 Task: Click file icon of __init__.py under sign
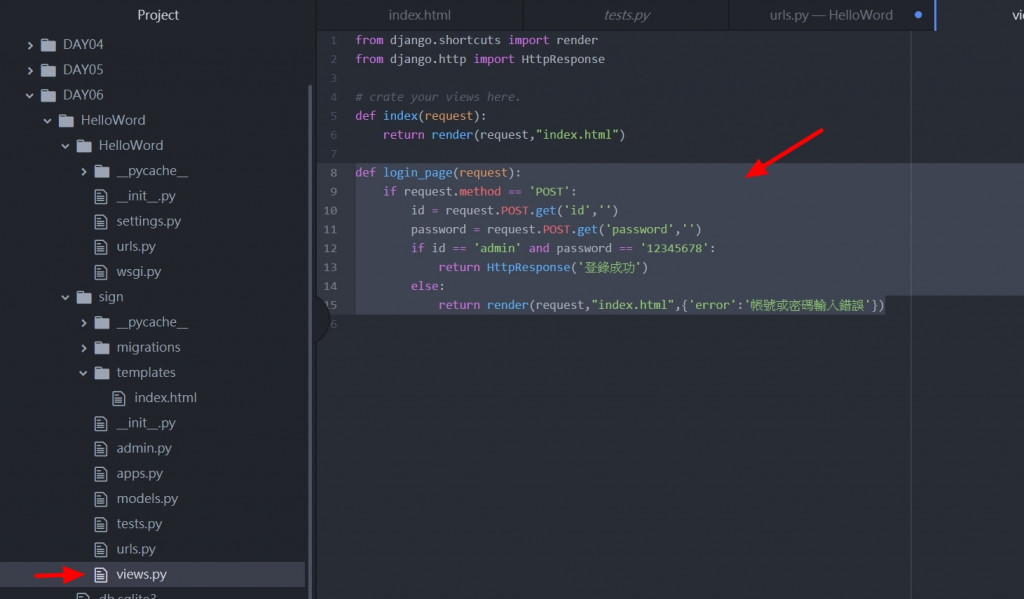101,423
